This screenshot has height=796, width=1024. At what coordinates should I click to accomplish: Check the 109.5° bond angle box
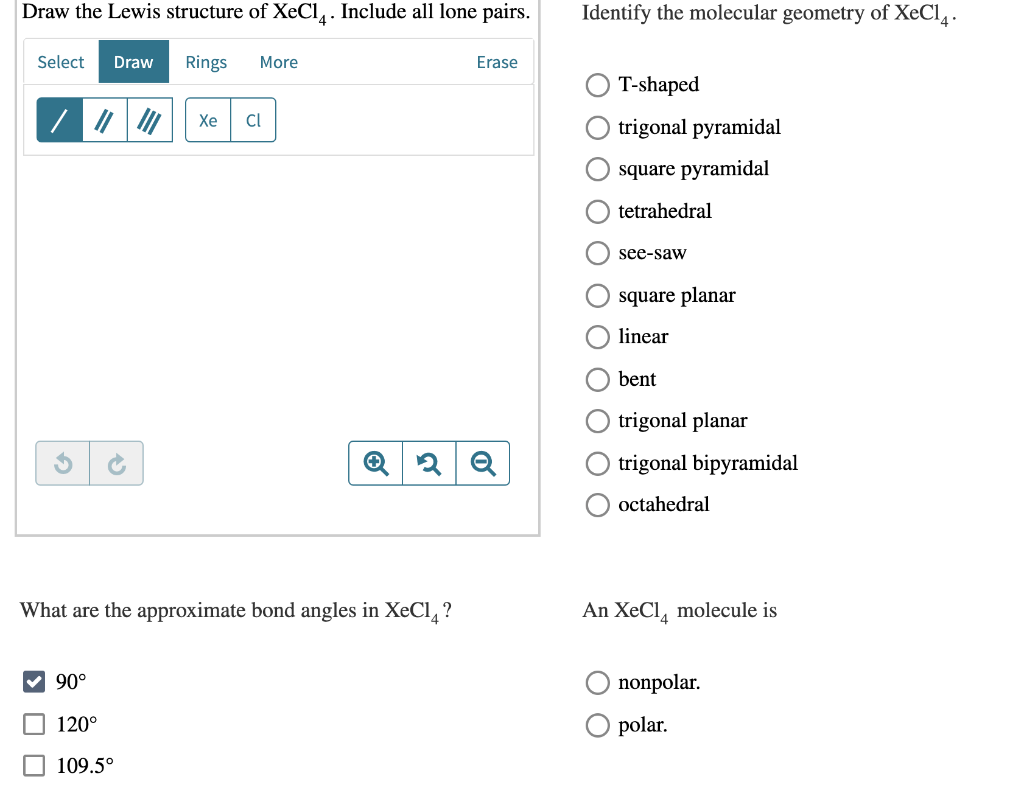click(34, 765)
